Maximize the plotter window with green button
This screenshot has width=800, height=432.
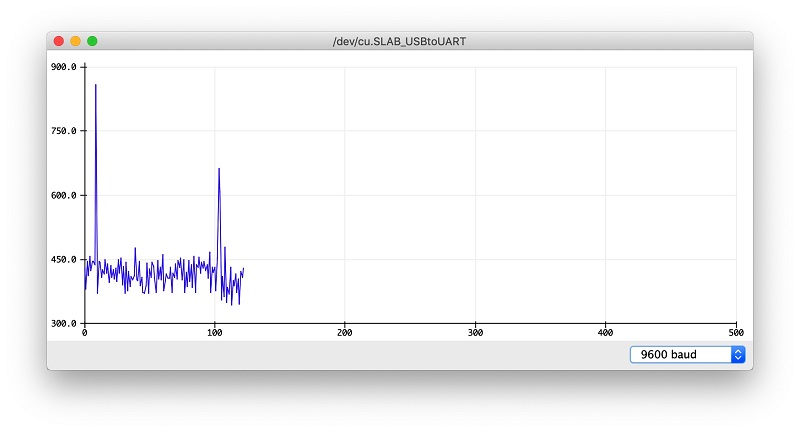coord(92,41)
